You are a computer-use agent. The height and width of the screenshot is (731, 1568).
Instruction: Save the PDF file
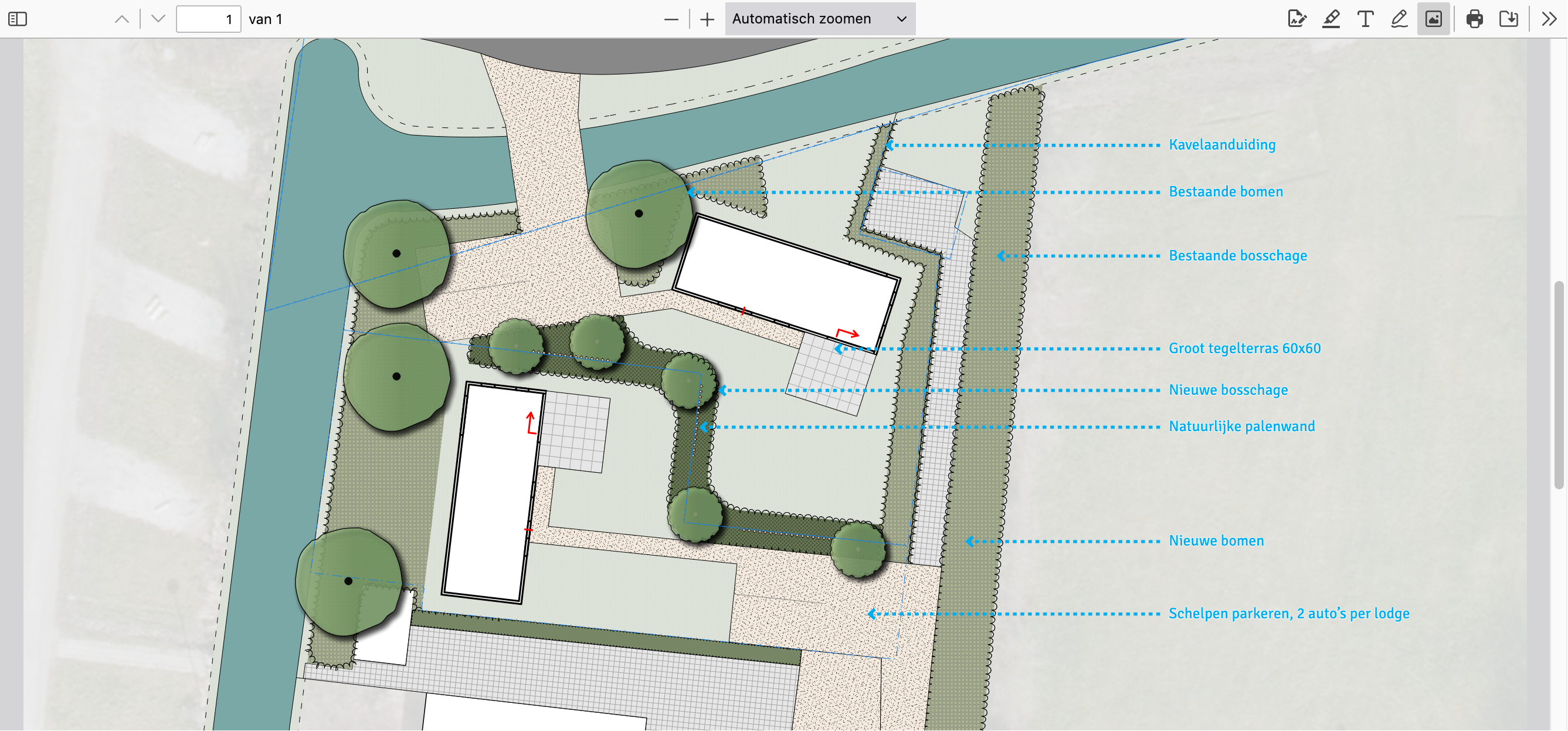click(x=1508, y=19)
